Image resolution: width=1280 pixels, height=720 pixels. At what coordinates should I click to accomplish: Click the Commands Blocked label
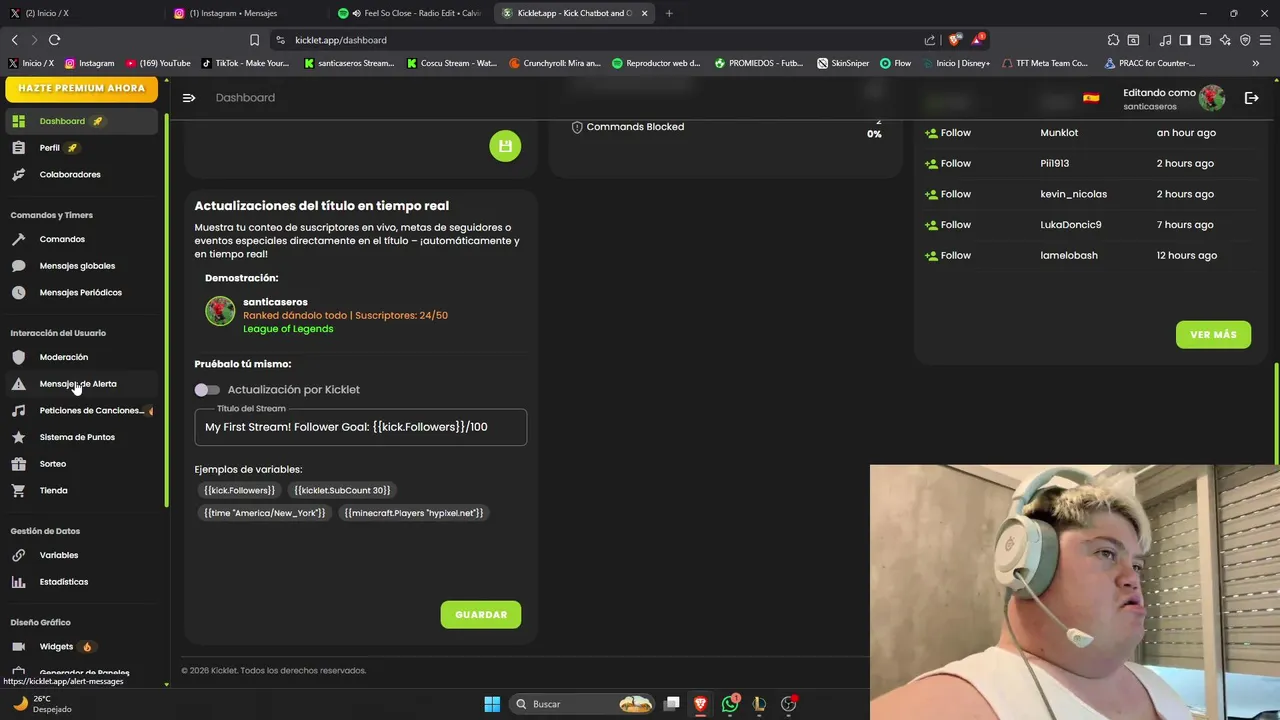click(x=635, y=127)
